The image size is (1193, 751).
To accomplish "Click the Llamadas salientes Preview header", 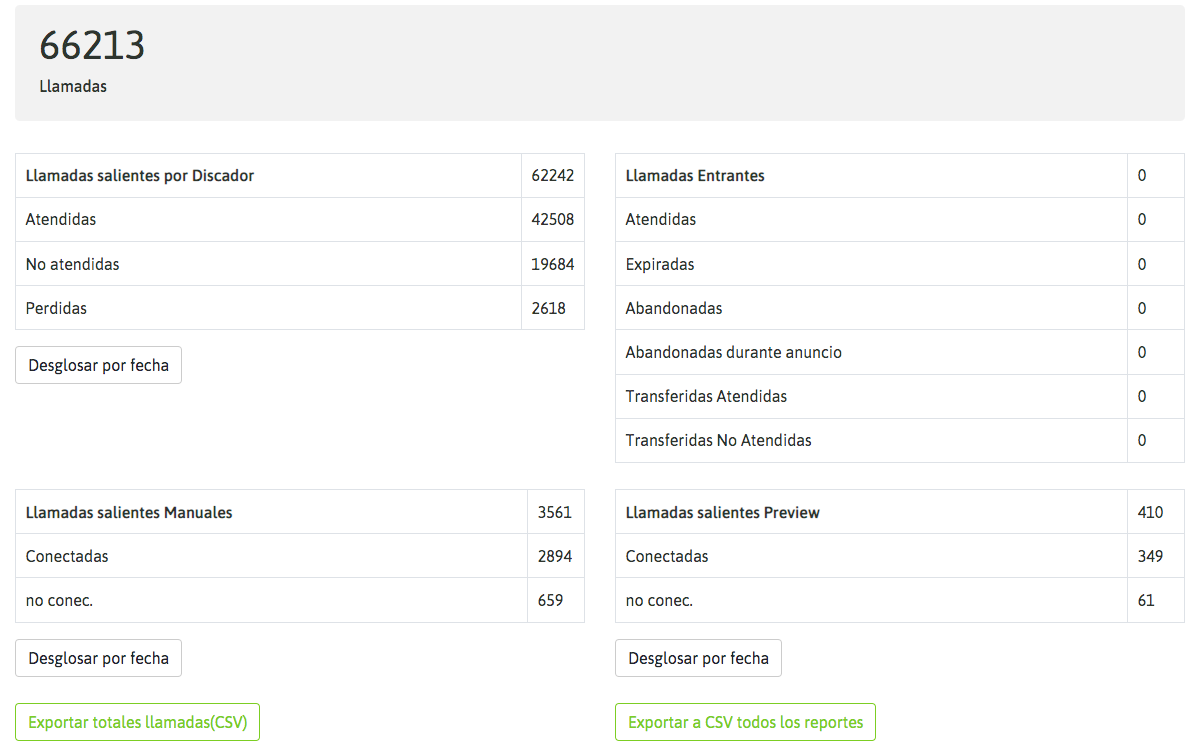I will (x=722, y=512).
